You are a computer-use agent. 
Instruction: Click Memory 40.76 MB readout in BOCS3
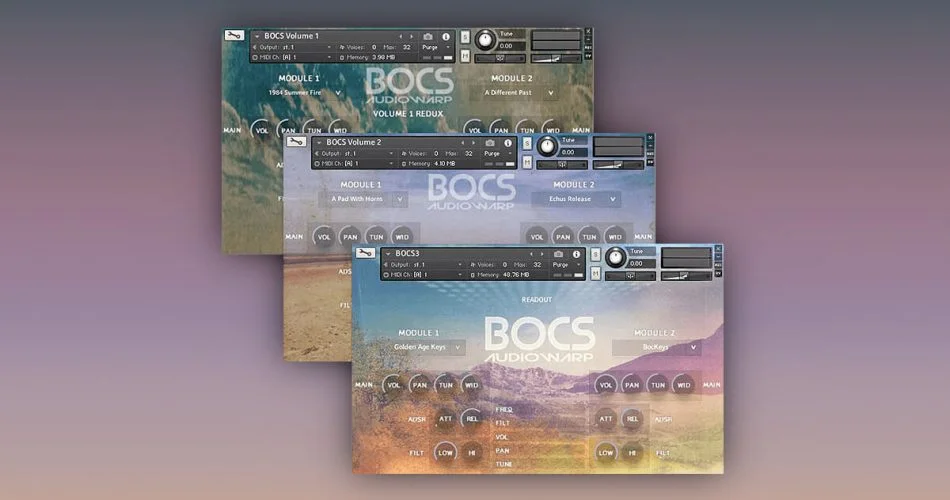point(516,275)
